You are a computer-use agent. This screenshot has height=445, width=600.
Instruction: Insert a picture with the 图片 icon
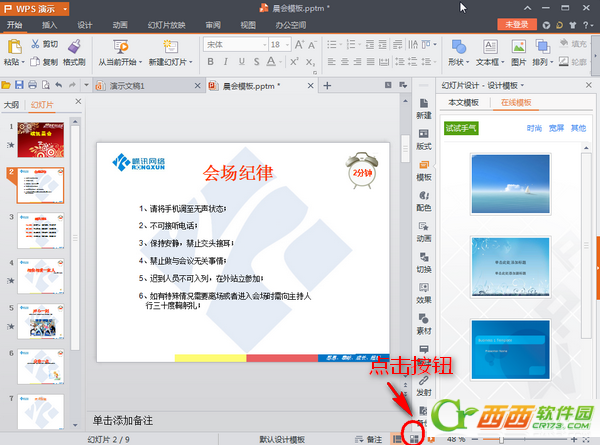coord(519,47)
